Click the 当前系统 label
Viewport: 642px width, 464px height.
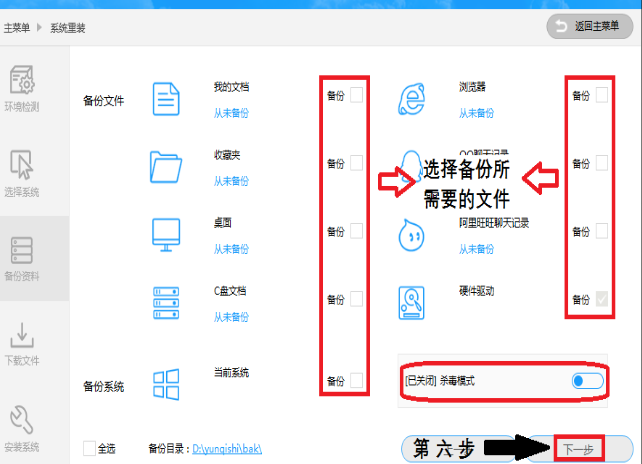231,373
